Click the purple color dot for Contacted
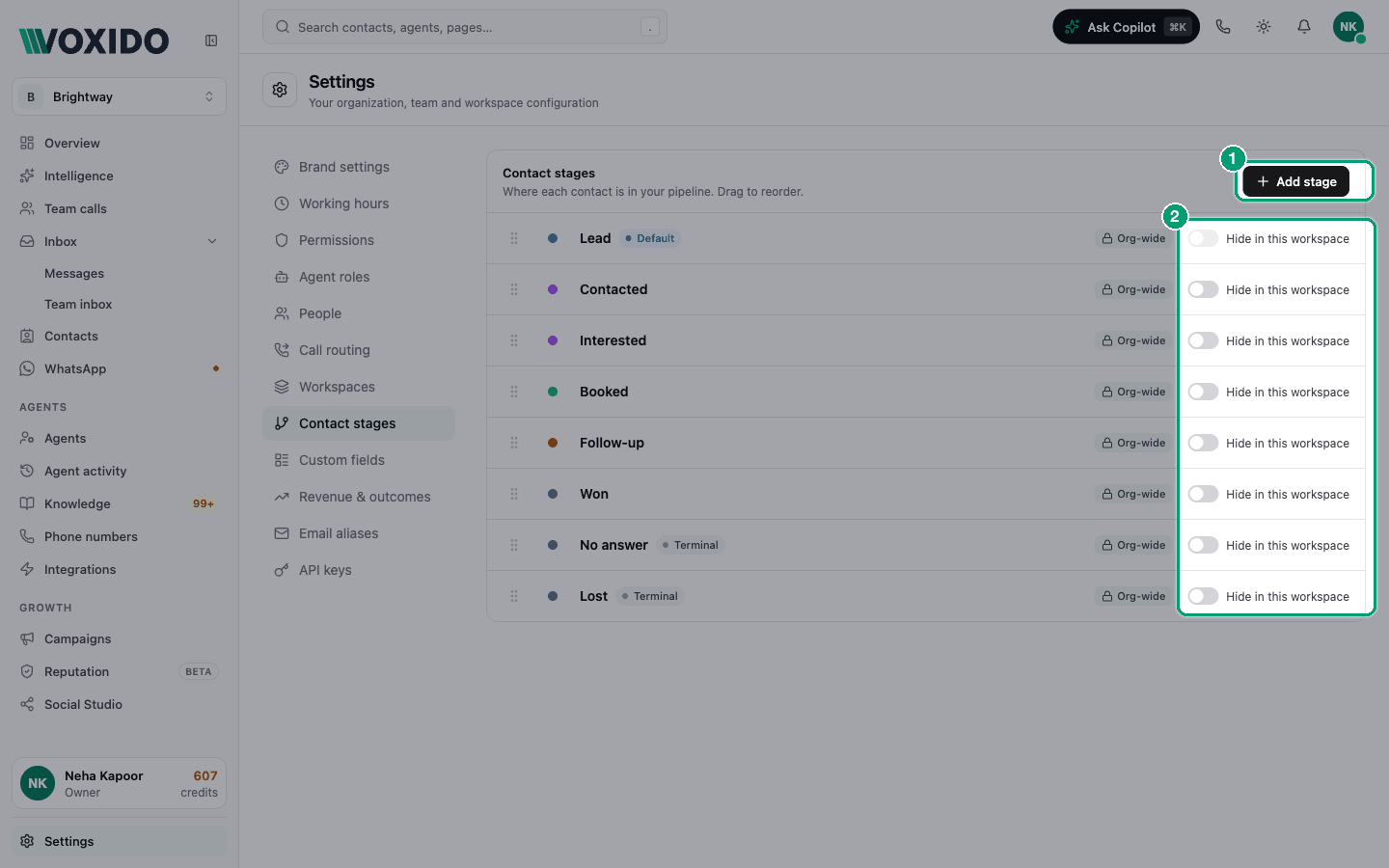The image size is (1389, 868). click(x=553, y=289)
